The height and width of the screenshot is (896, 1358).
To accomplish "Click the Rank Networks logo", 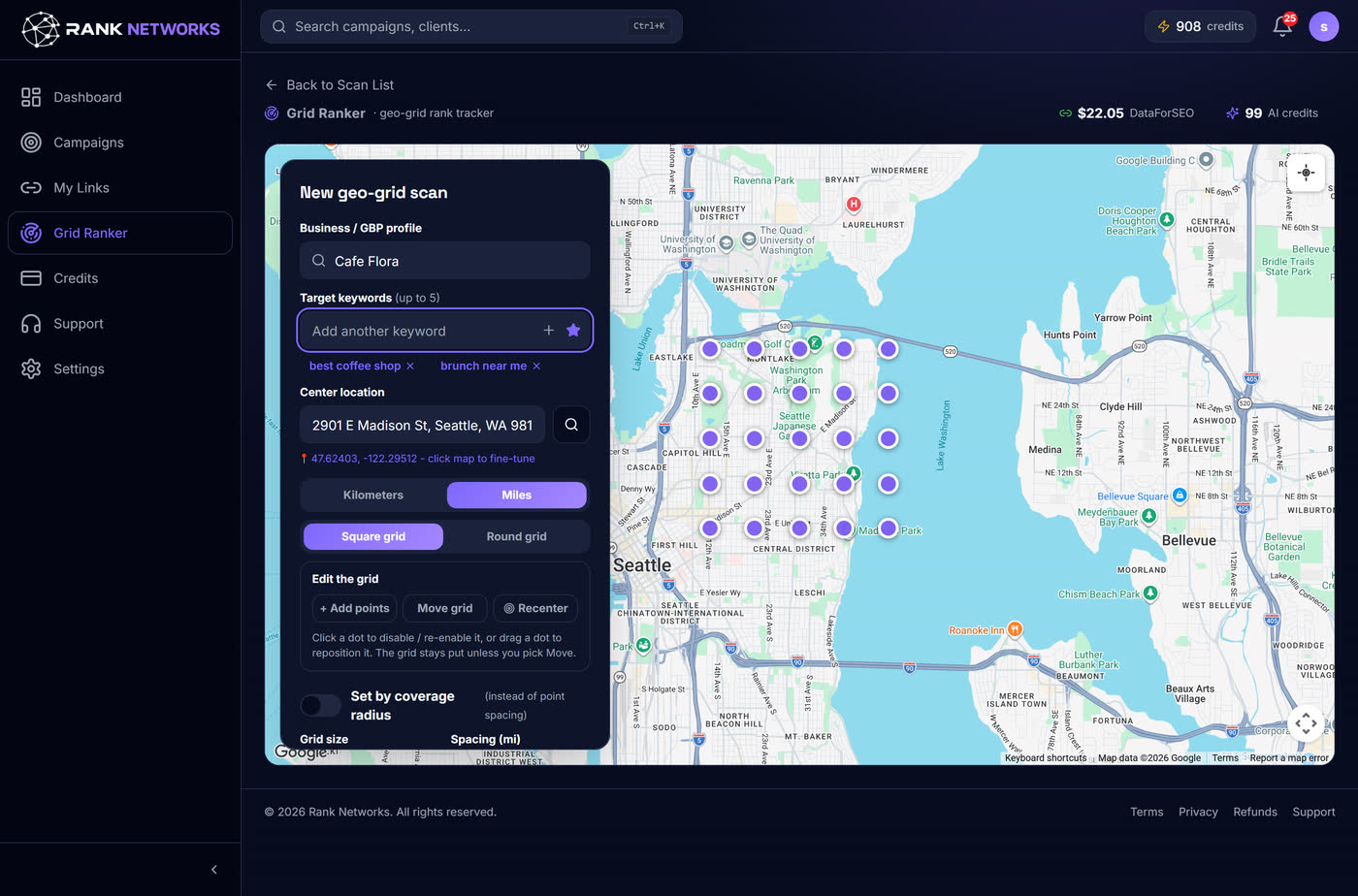I will 121,29.
